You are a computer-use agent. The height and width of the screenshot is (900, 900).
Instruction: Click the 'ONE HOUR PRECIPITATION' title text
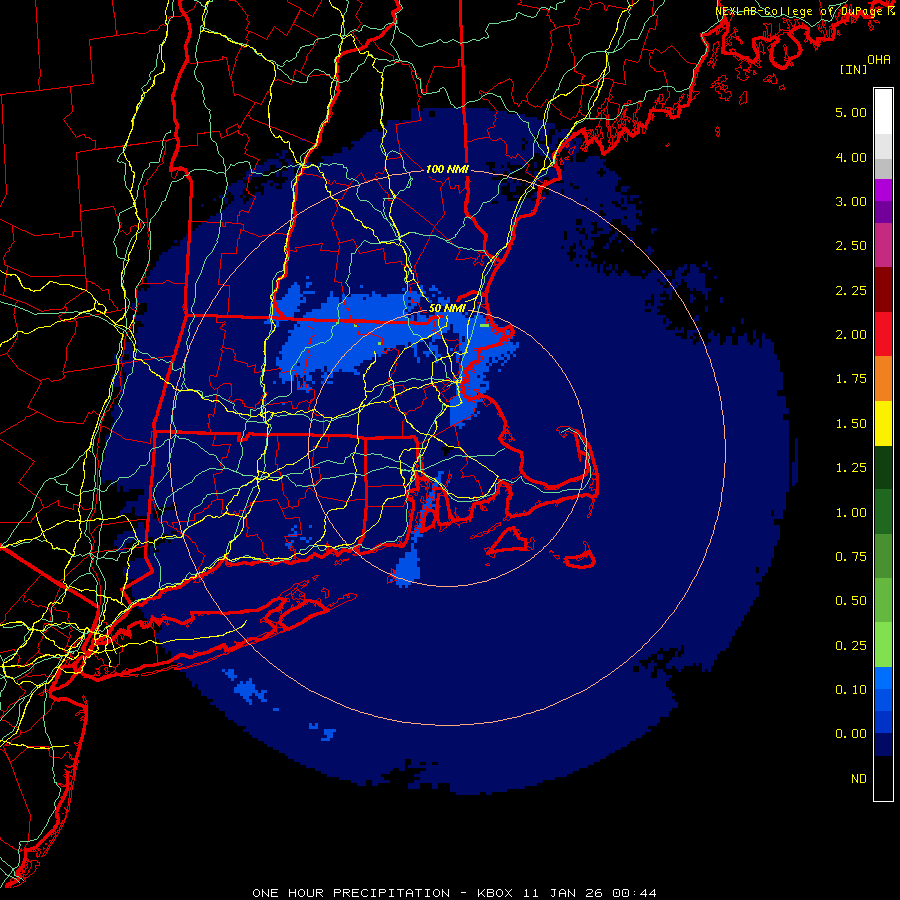tap(351, 893)
